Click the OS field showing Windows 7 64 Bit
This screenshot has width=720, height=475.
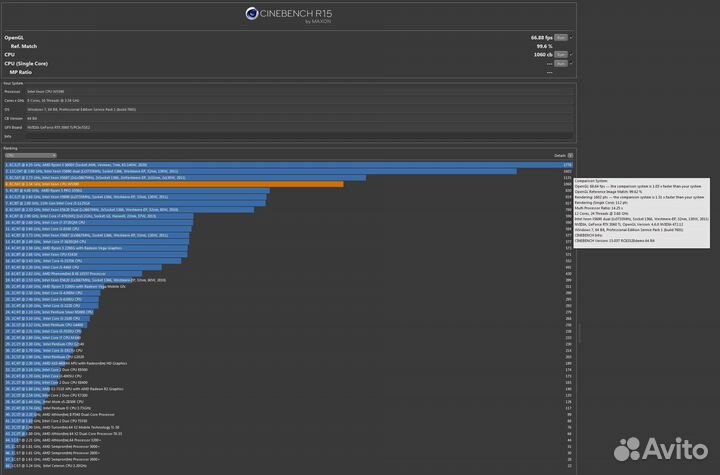[x=299, y=110]
